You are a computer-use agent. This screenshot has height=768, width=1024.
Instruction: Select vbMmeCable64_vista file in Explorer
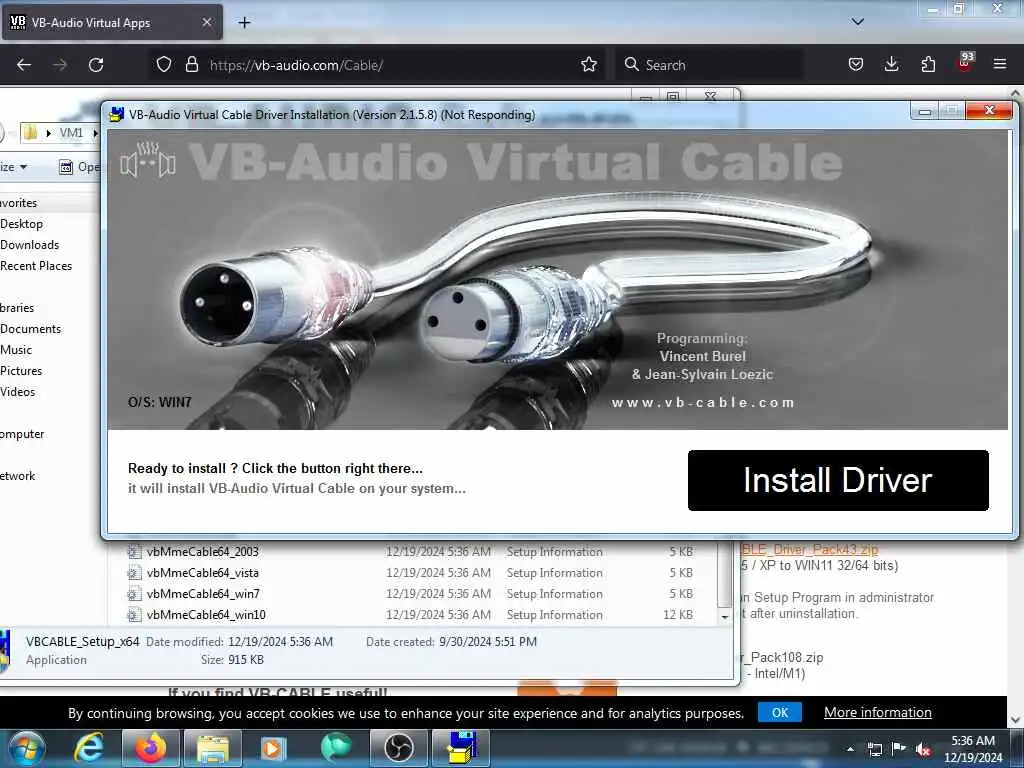point(202,573)
